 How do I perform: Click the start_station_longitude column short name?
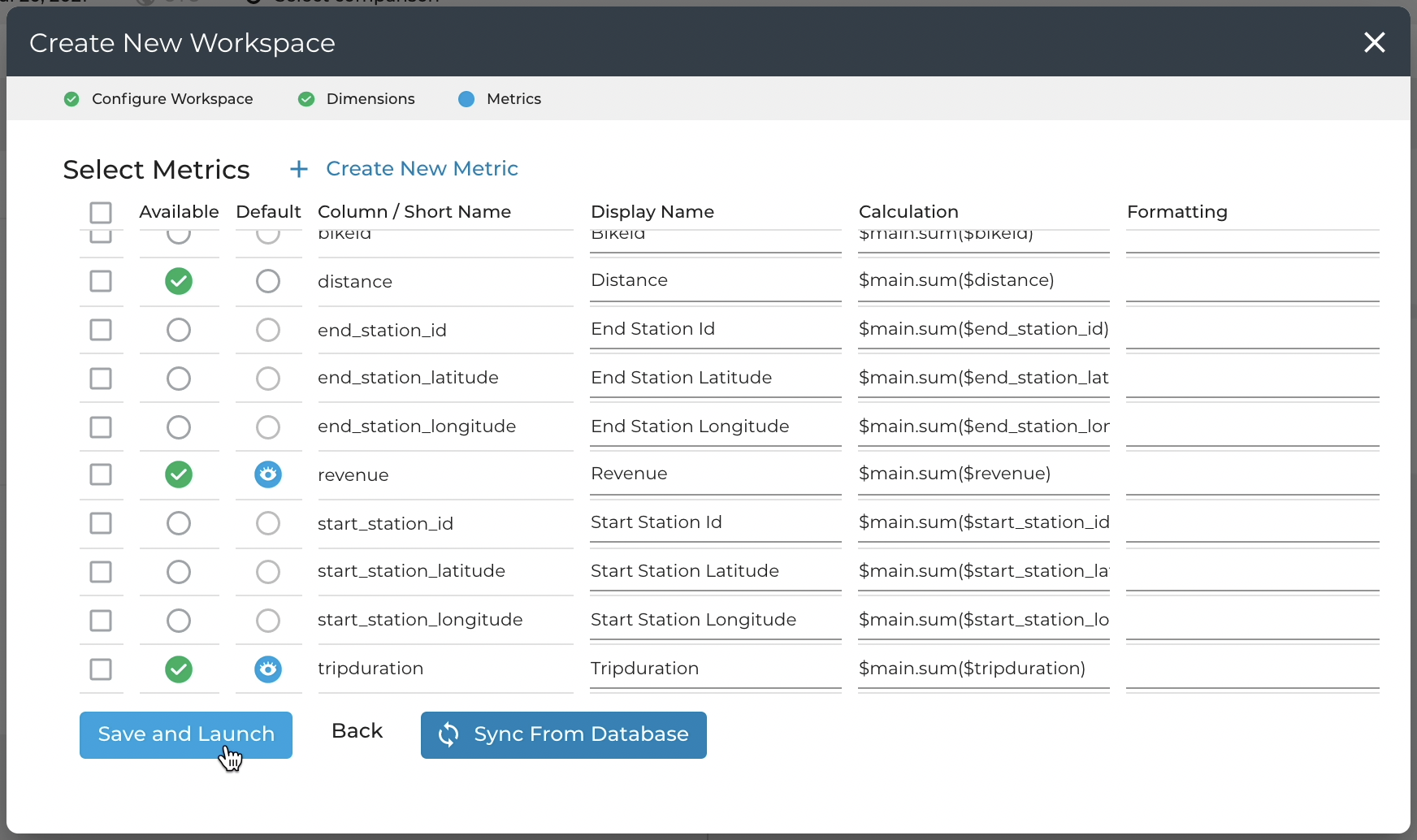pos(420,620)
